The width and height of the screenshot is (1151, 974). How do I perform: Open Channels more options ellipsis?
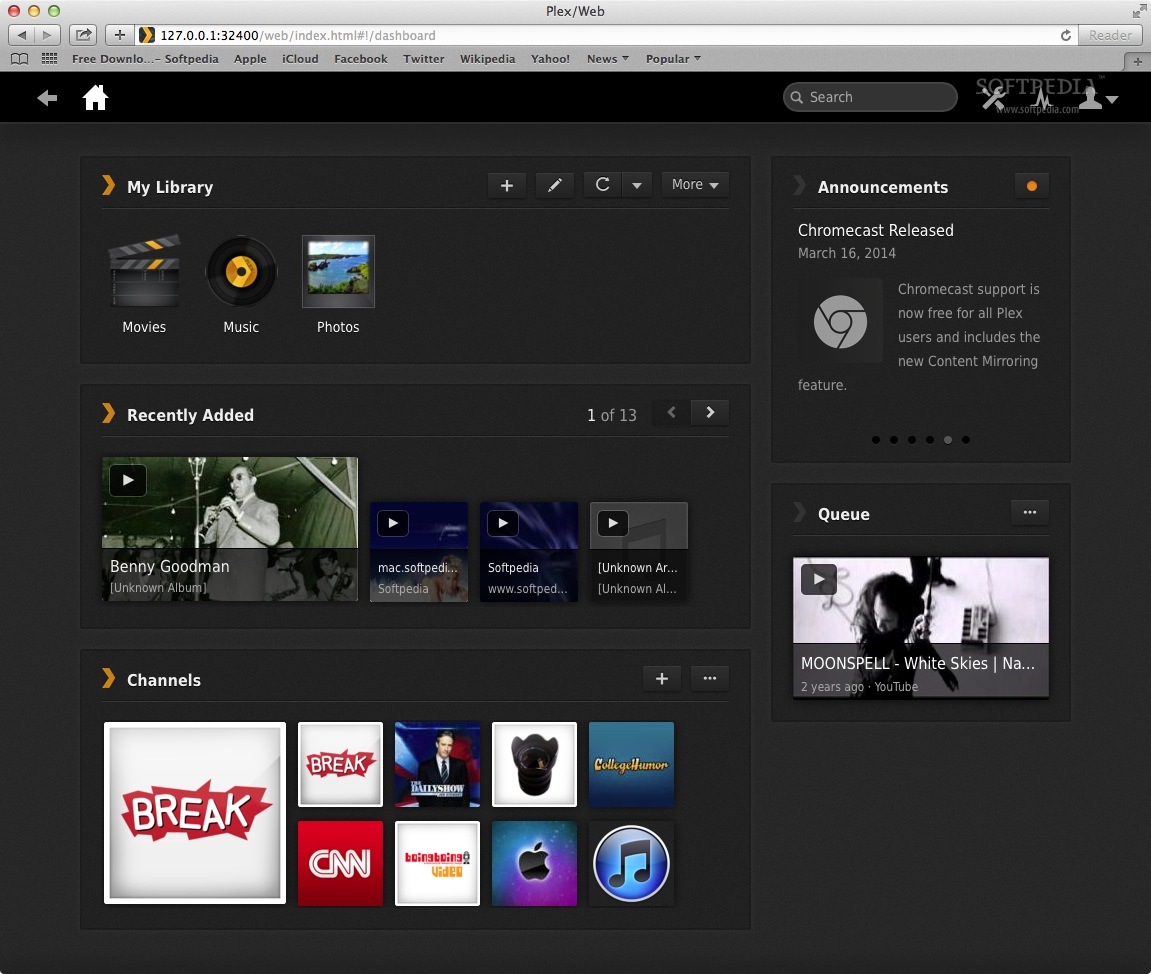pyautogui.click(x=710, y=678)
